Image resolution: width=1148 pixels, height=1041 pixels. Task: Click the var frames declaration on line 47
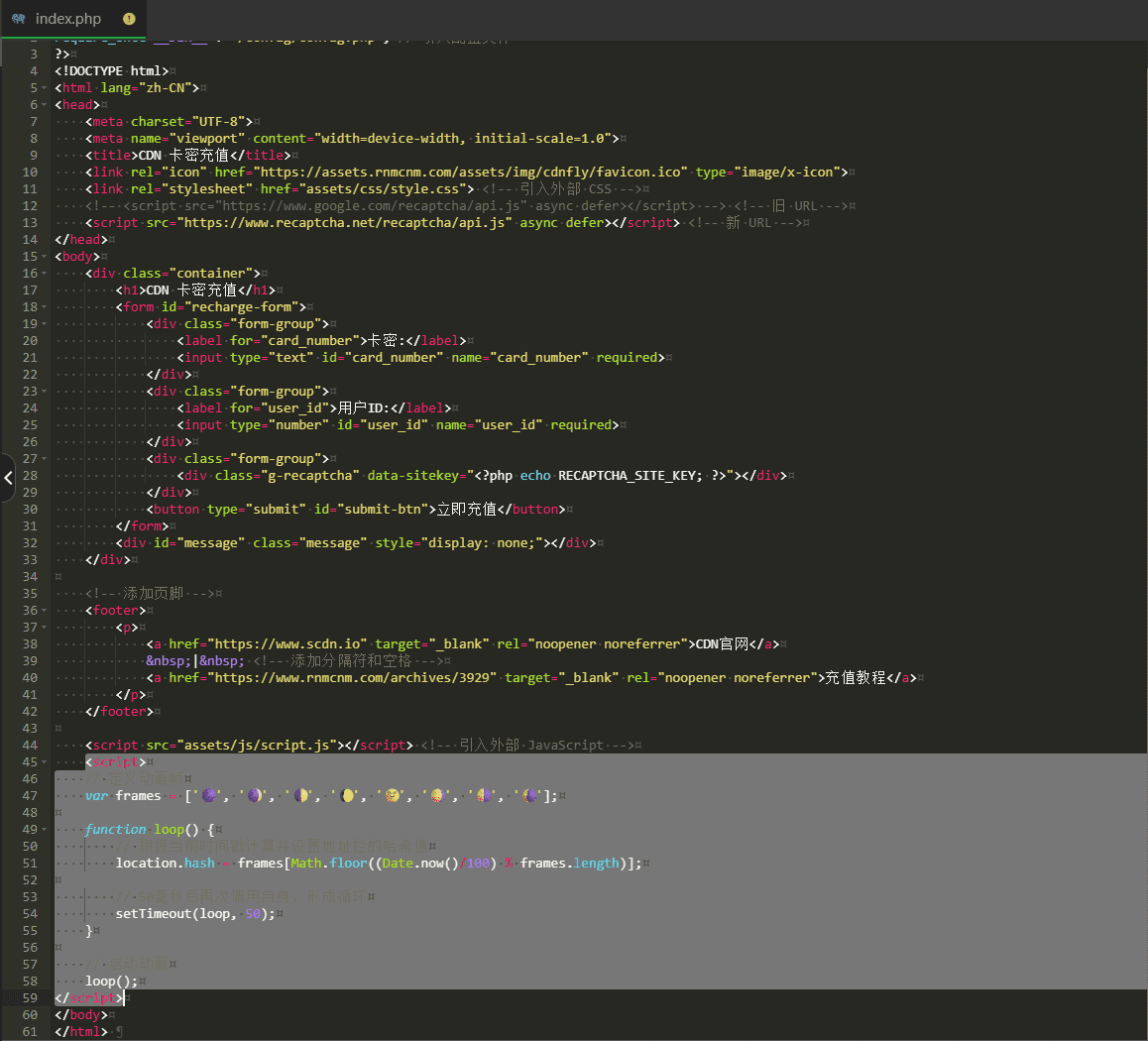pos(123,795)
